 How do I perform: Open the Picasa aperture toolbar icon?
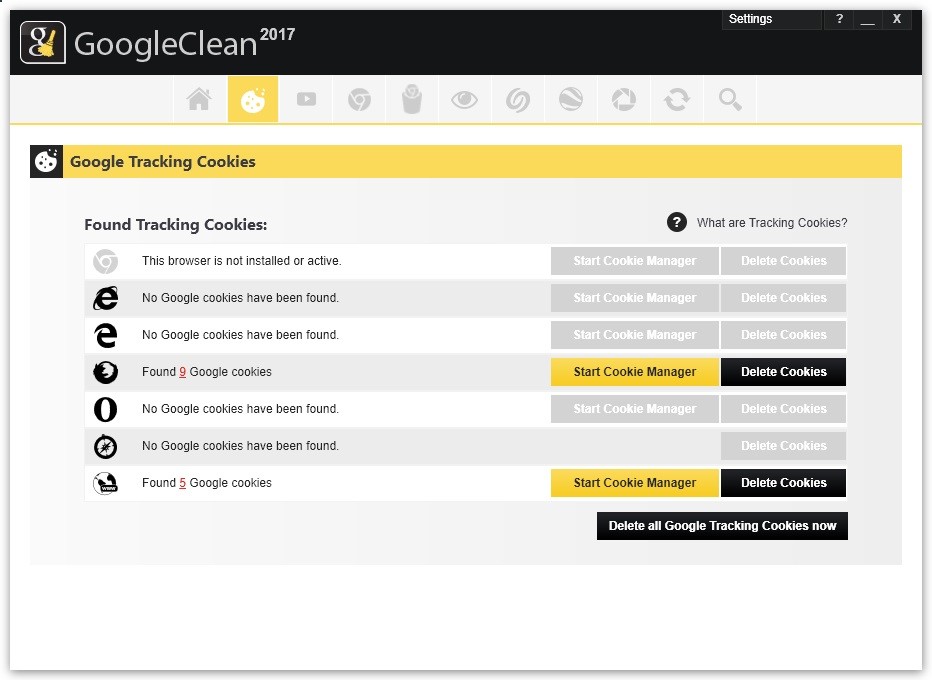(624, 99)
